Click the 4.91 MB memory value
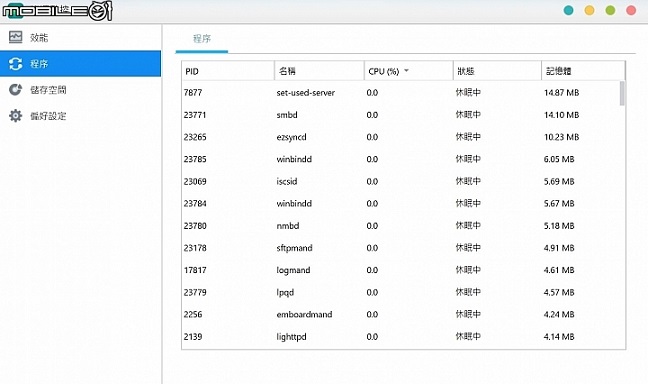Image resolution: width=648 pixels, height=384 pixels. pos(559,248)
